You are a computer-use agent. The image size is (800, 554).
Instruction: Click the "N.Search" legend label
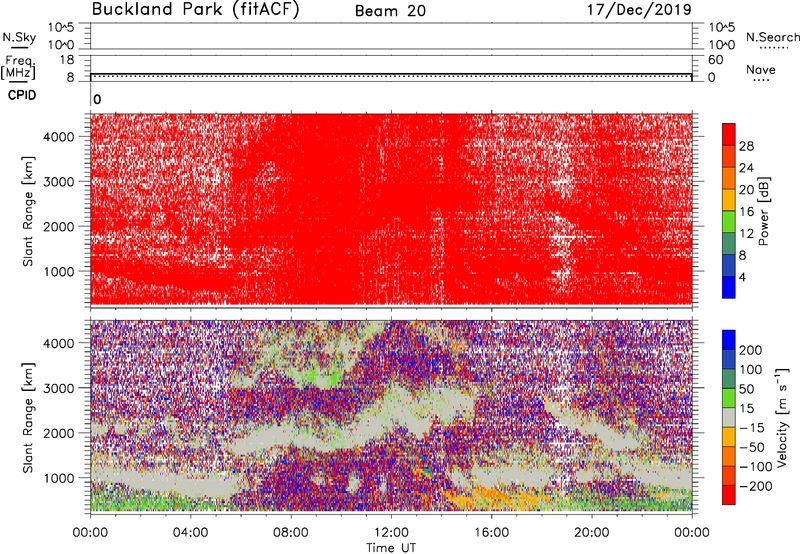(772, 37)
